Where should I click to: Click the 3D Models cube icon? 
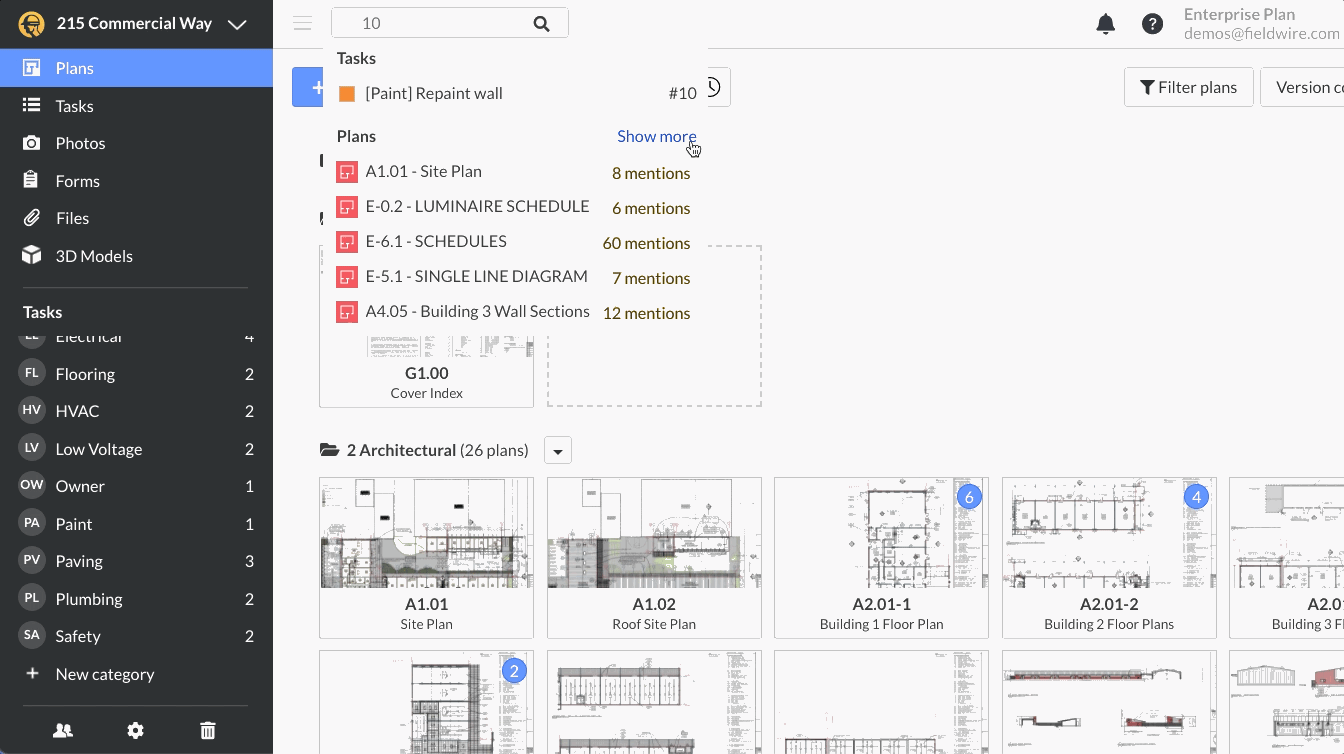[x=32, y=255]
